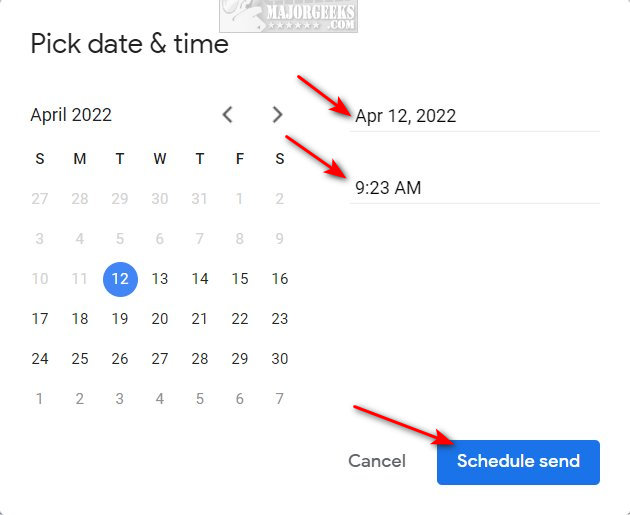
Task: Edit the 9:23 AM time field
Action: 475,188
